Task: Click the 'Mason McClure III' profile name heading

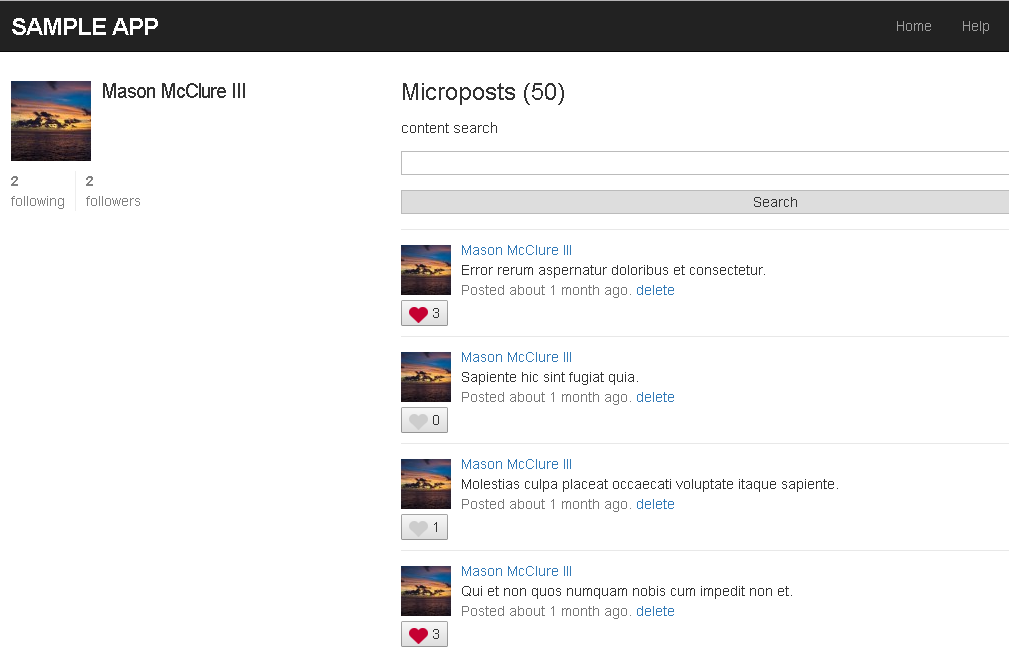Action: tap(174, 91)
